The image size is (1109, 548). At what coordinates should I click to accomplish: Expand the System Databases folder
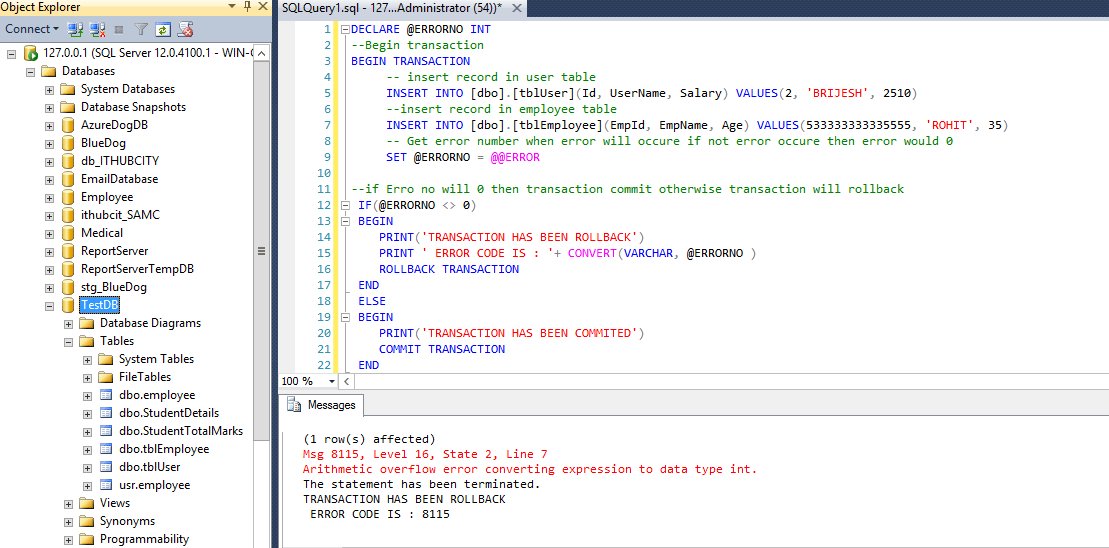(x=49, y=90)
